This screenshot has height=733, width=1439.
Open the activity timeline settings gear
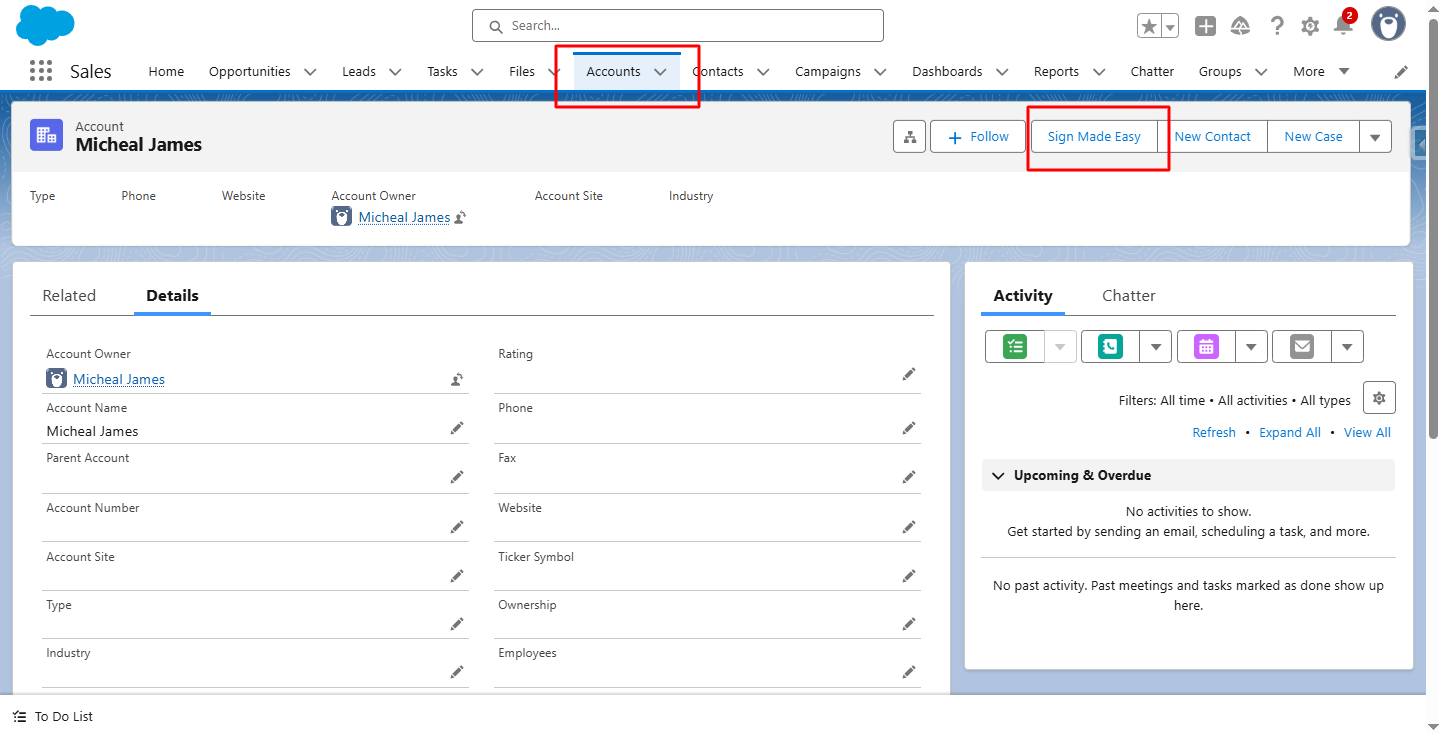point(1379,398)
